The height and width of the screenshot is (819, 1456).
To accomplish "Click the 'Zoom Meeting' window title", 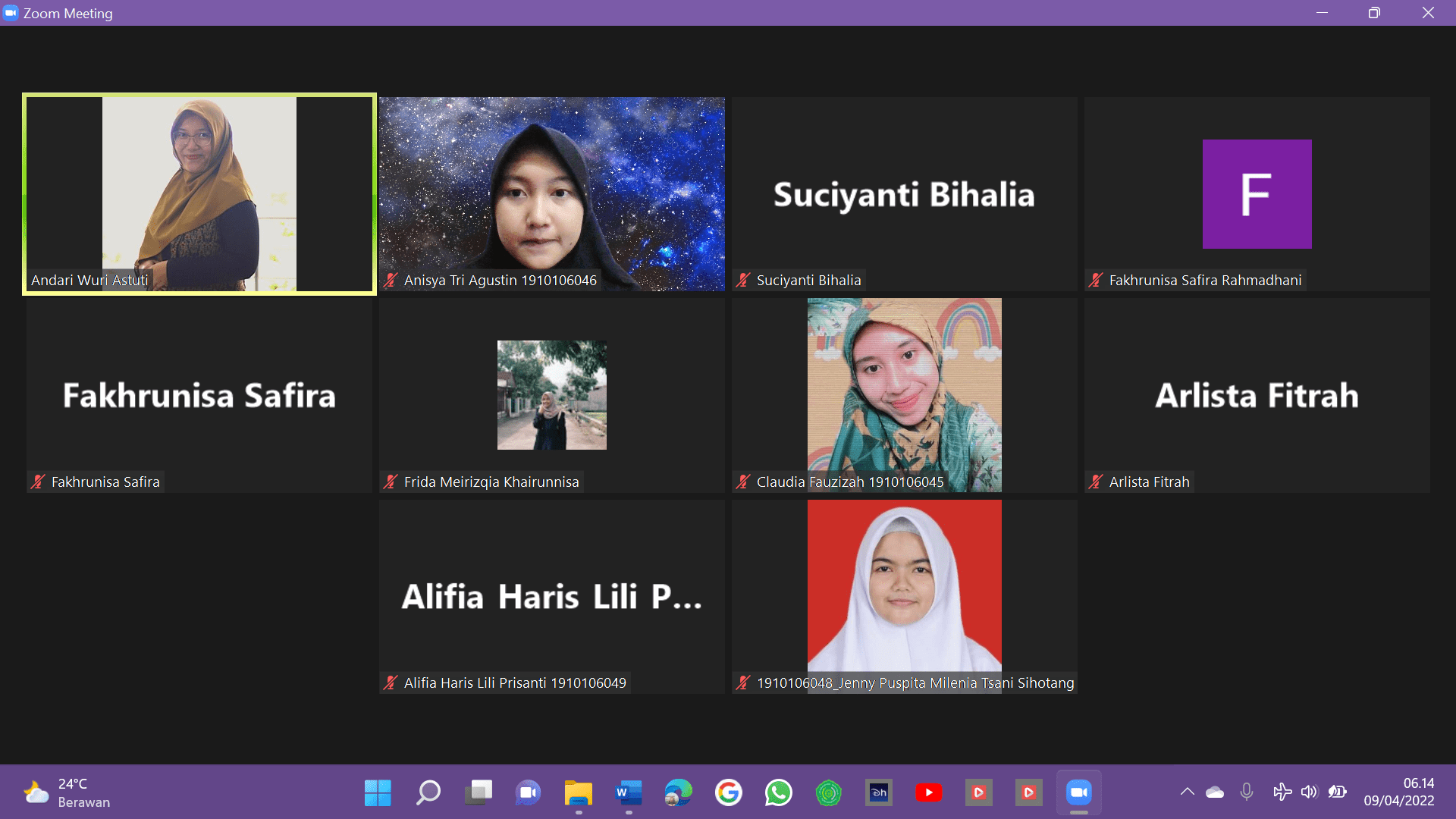I will (x=68, y=14).
